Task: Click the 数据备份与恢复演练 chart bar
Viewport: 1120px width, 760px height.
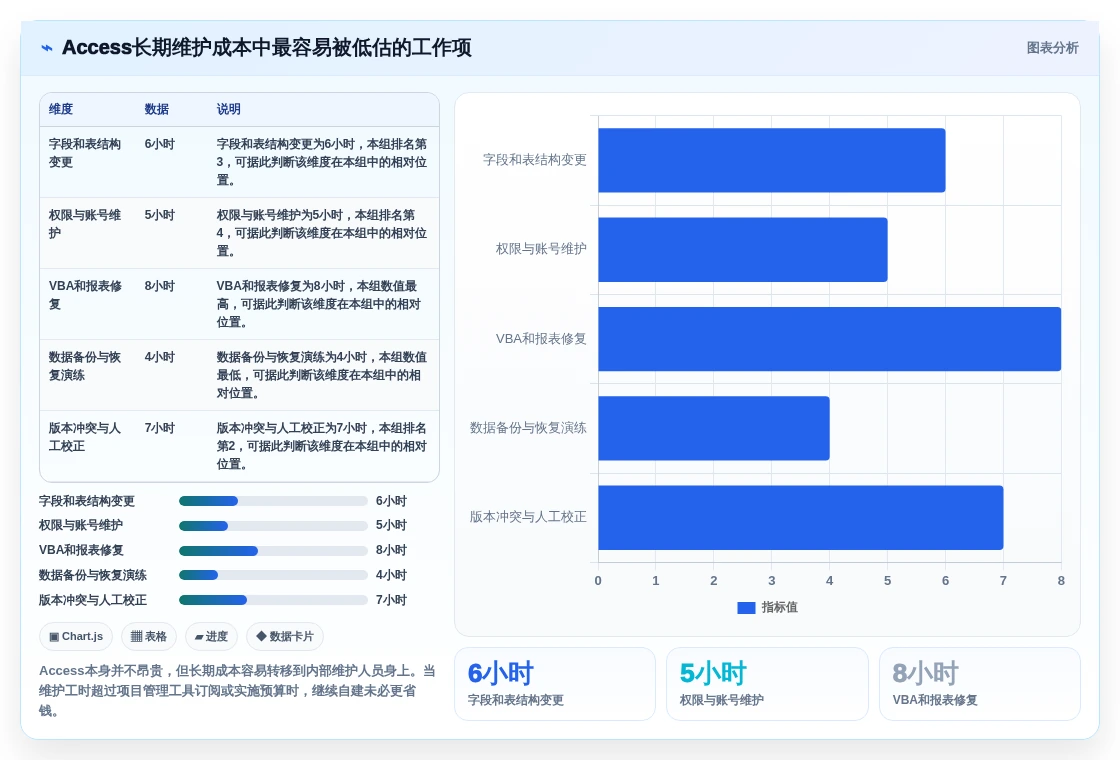Action: click(714, 428)
